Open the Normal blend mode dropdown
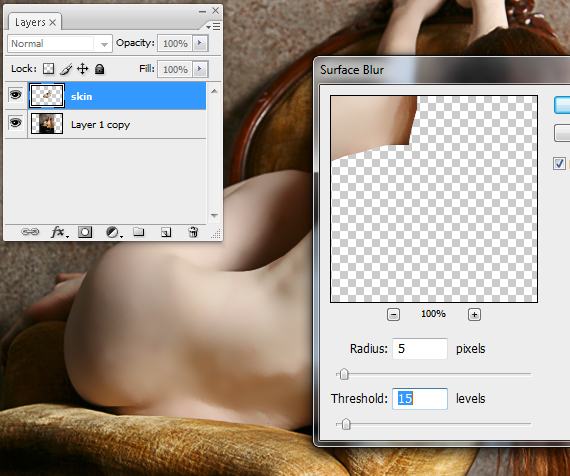This screenshot has width=570, height=476. (60, 44)
